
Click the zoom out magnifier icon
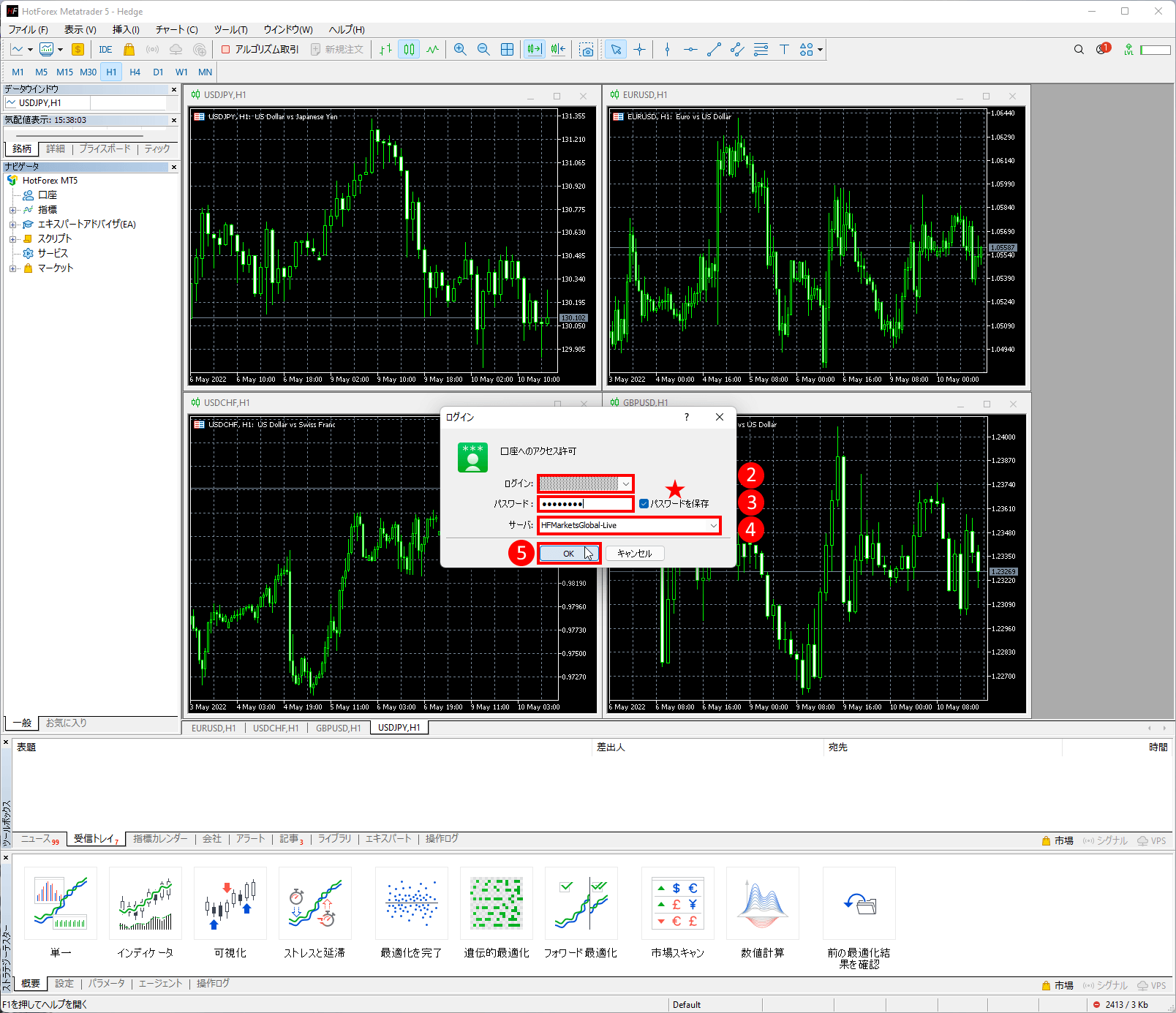[483, 50]
